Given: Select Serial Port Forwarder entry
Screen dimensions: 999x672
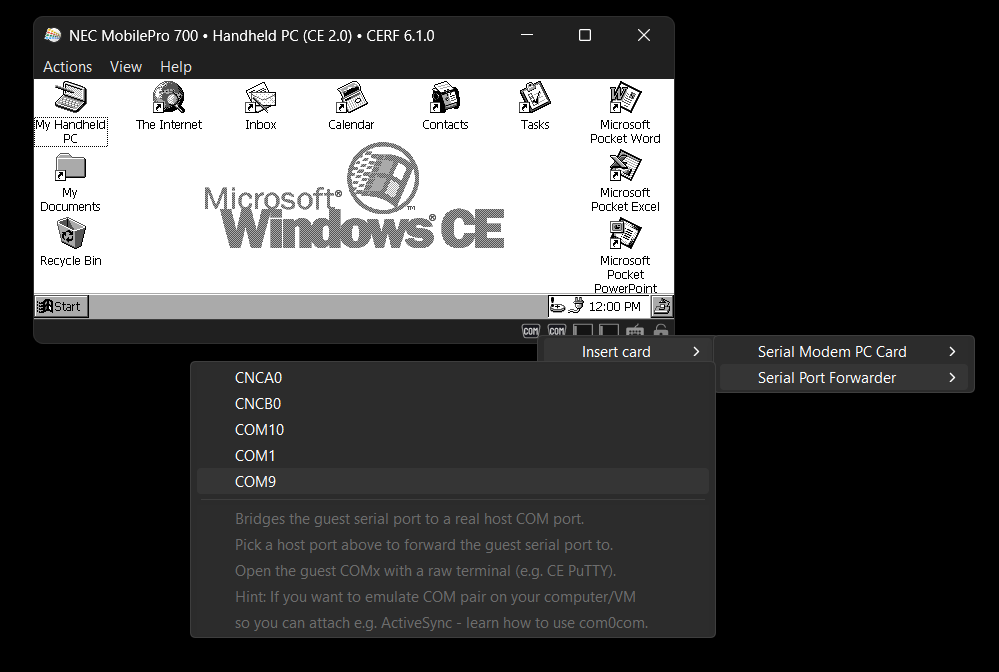Looking at the screenshot, I should click(844, 378).
